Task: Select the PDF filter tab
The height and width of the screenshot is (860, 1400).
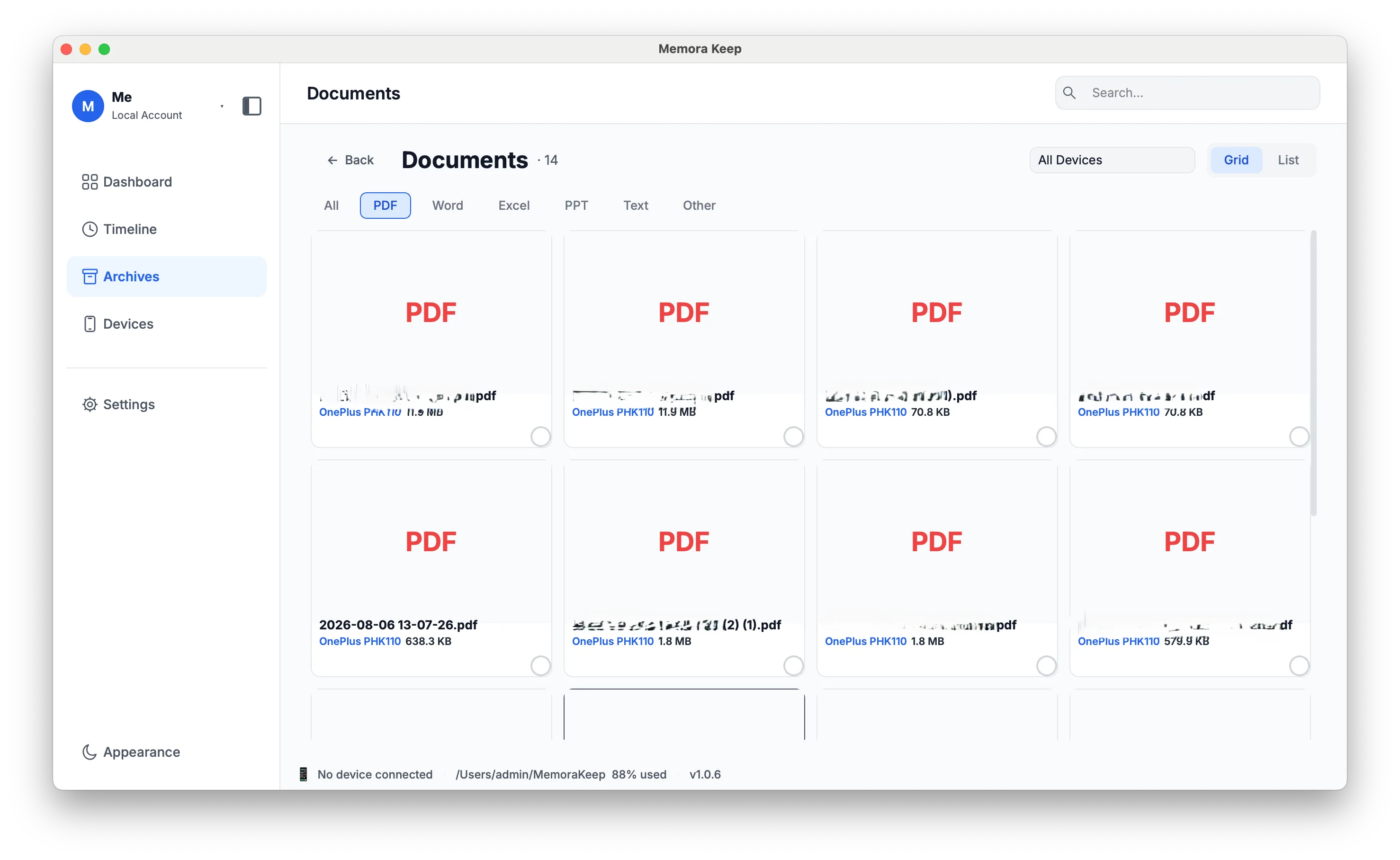Action: [x=385, y=206]
